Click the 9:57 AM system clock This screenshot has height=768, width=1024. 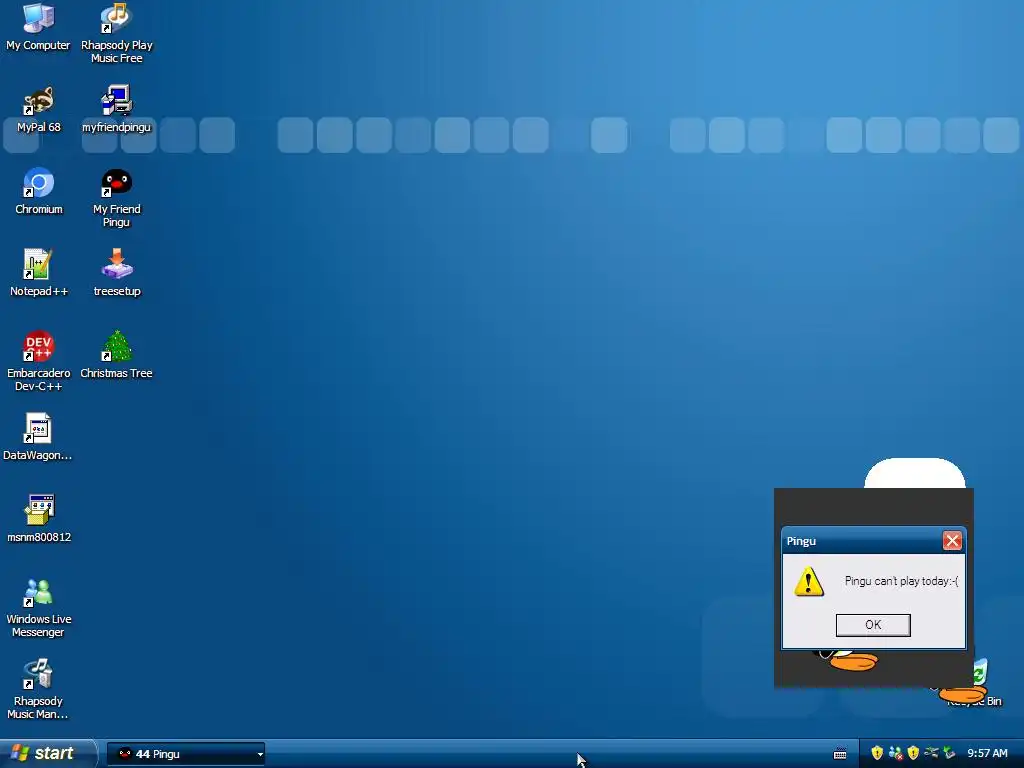[987, 754]
